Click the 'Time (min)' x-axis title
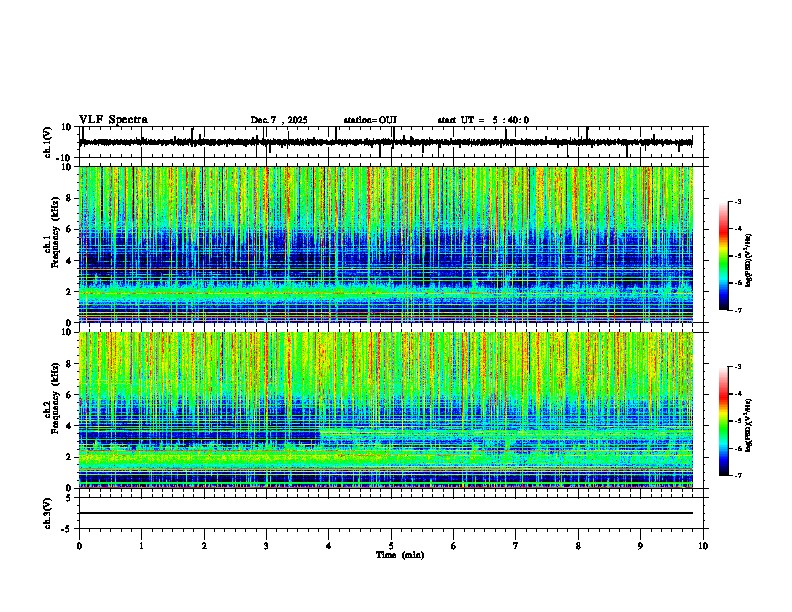 tap(400, 555)
